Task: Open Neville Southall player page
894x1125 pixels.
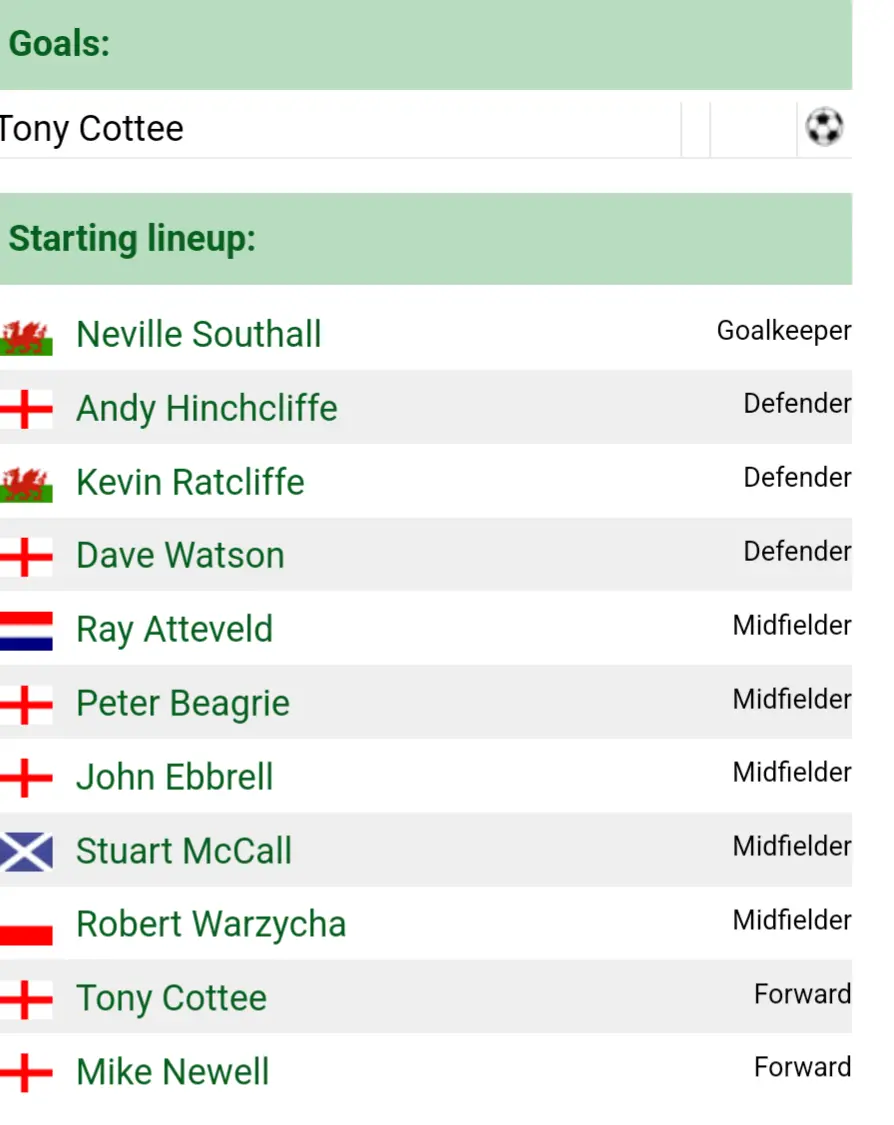Action: point(199,334)
